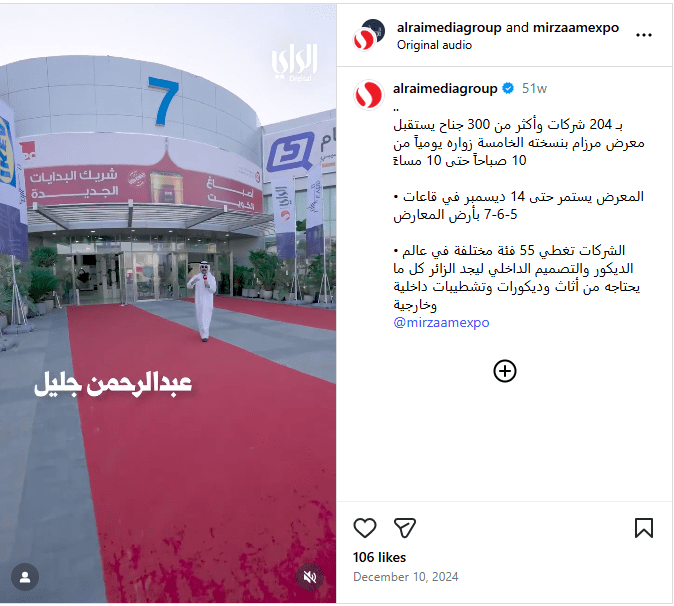The height and width of the screenshot is (606, 674).
Task: Load more comments with plus circle
Action: (x=505, y=371)
